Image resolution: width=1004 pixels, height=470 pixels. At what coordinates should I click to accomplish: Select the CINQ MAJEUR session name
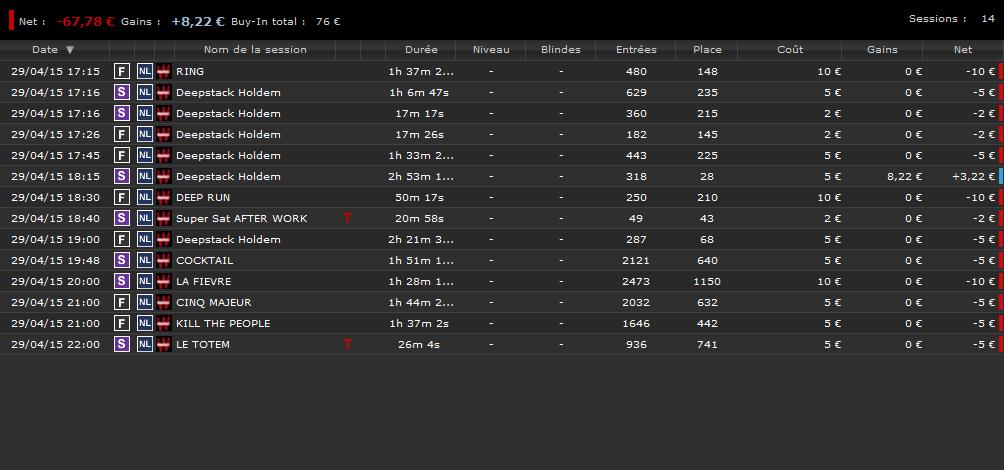click(213, 302)
